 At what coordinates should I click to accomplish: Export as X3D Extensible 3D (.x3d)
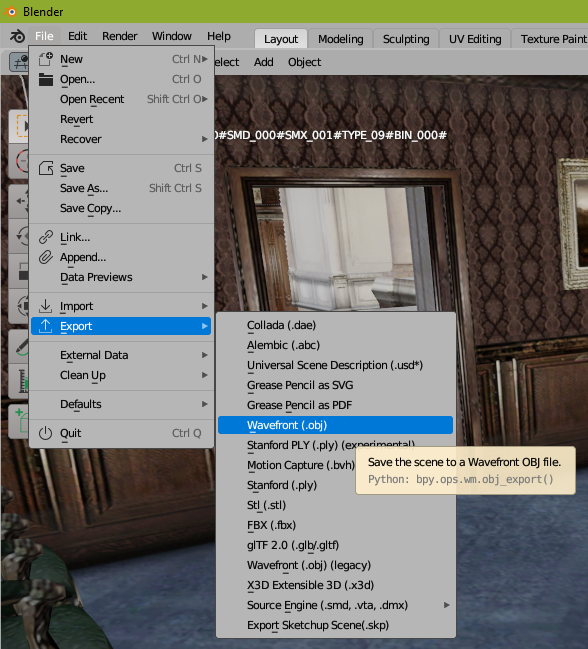[x=336, y=585]
